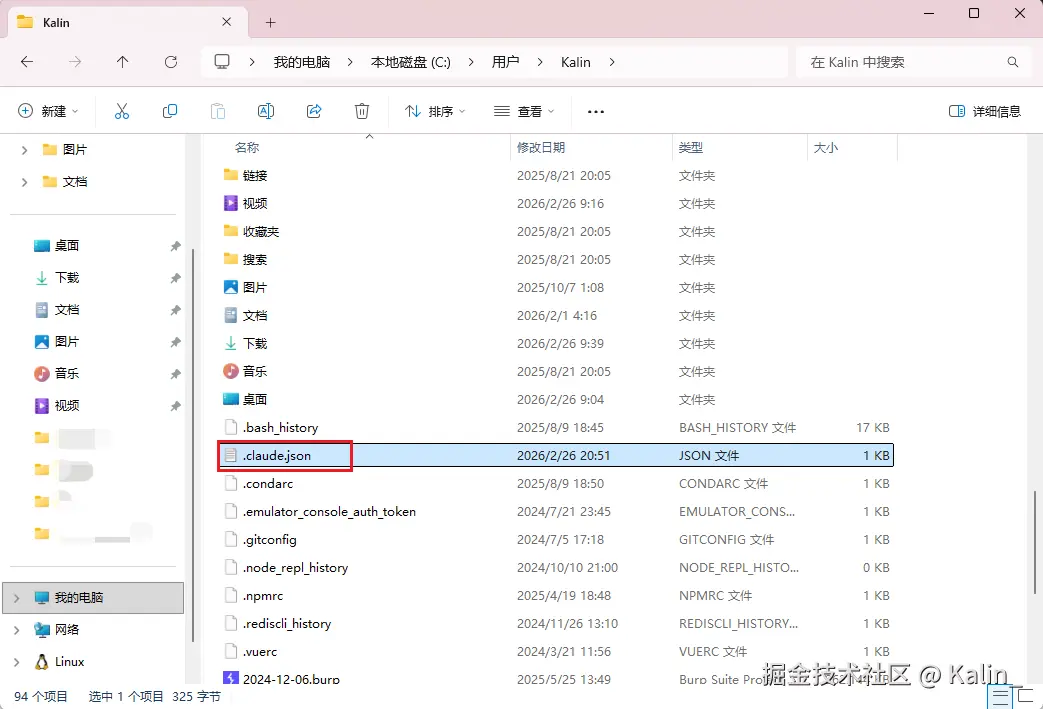The width and height of the screenshot is (1043, 709).
Task: Go back with the left arrow
Action: (27, 62)
